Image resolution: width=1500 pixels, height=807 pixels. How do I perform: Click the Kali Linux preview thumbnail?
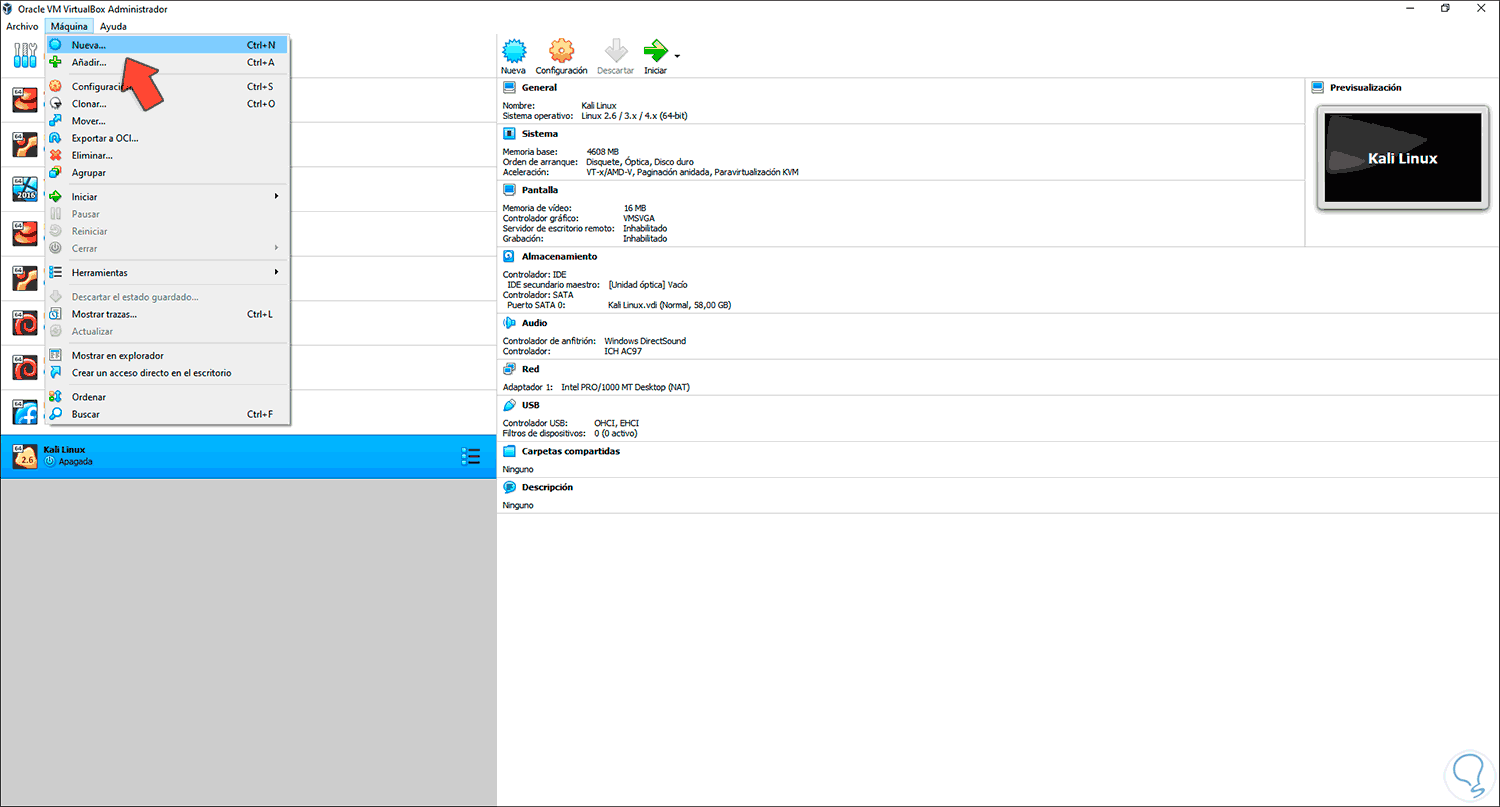click(1402, 158)
